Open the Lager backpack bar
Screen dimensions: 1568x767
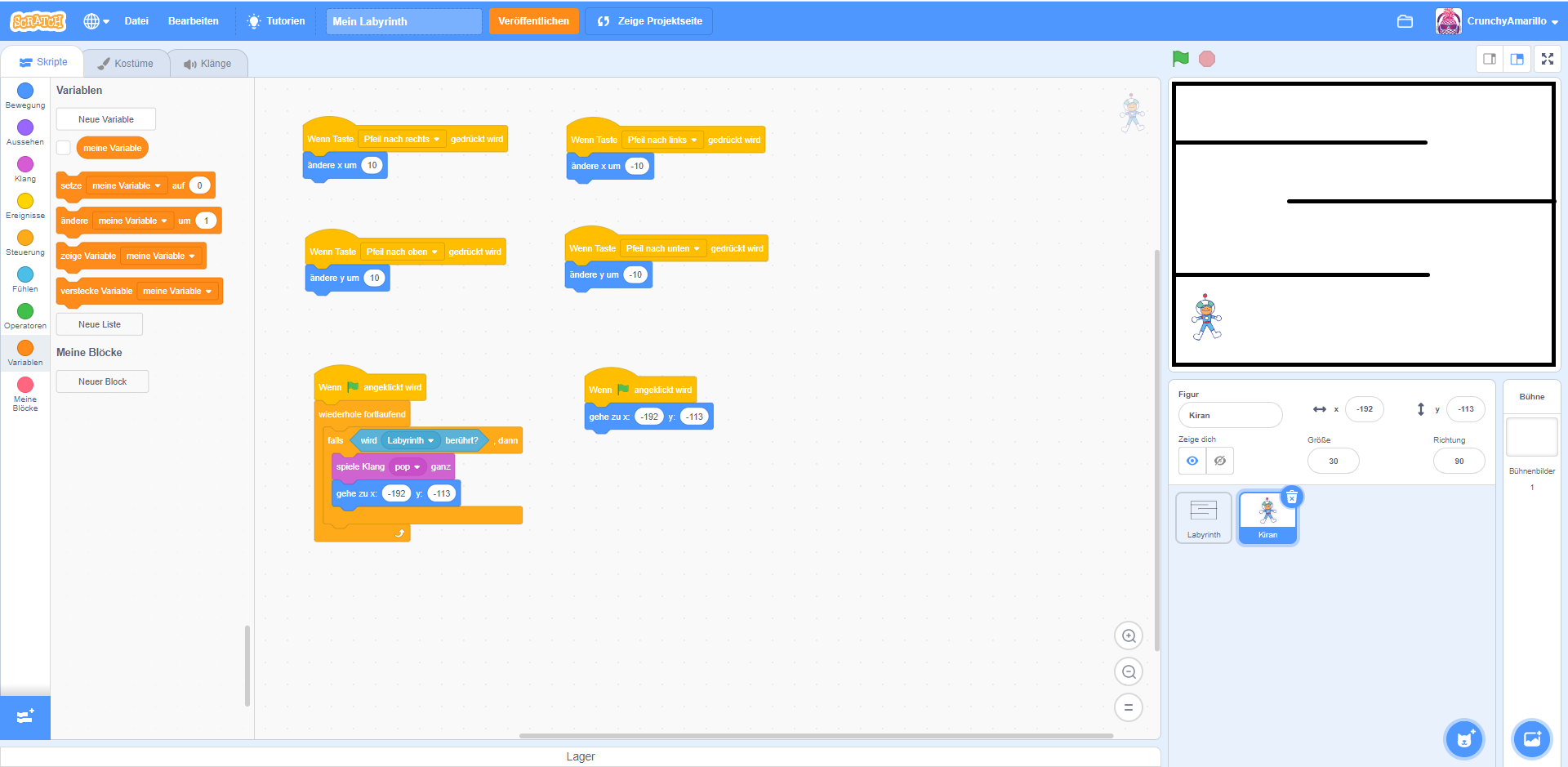point(581,756)
